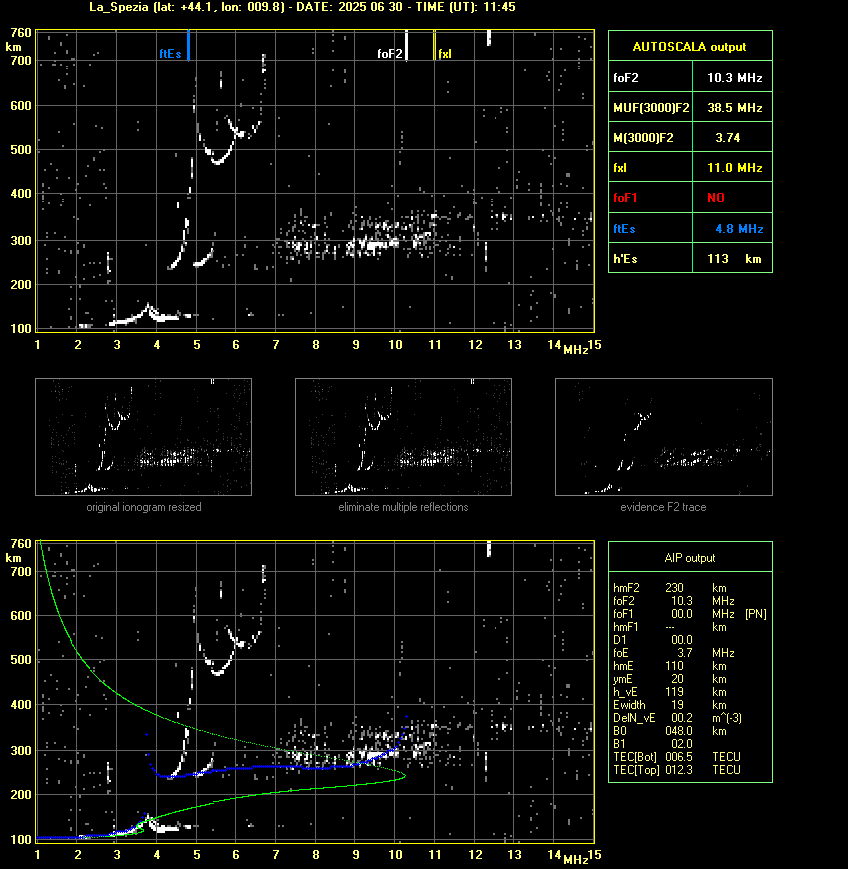The width and height of the screenshot is (848, 869).
Task: Click the D1 00.0 row
Action: click(653, 640)
